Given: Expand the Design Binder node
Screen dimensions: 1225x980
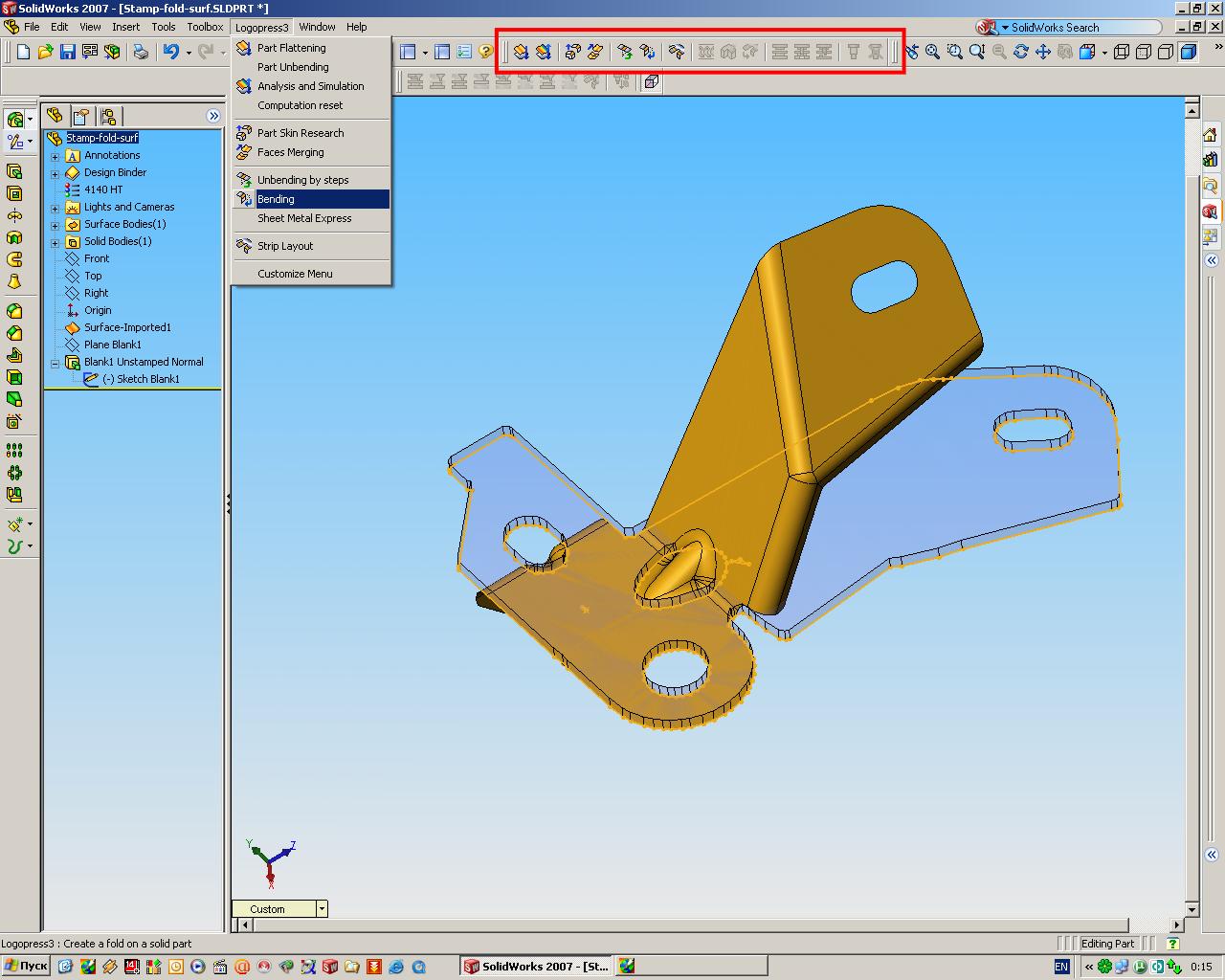Looking at the screenshot, I should [x=56, y=173].
